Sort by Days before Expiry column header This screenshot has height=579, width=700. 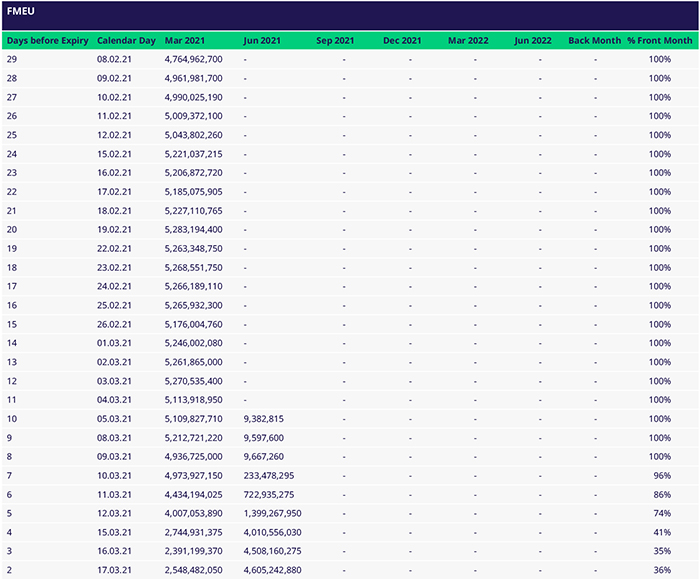click(48, 41)
